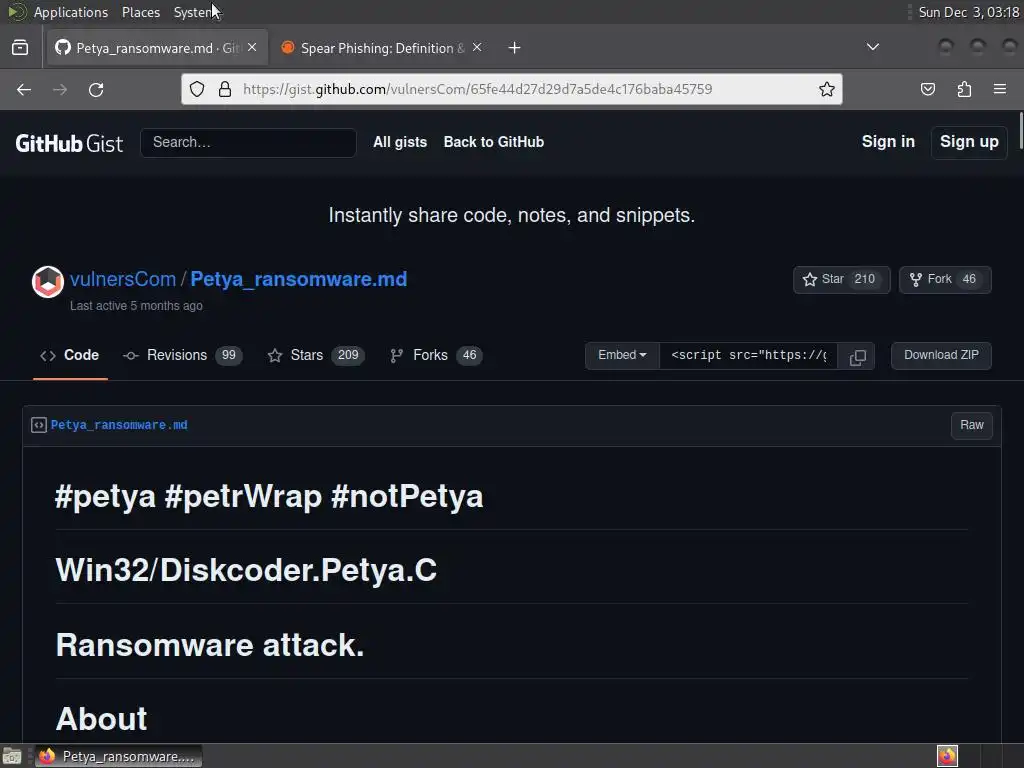Close the Spear Phishing tab
This screenshot has width=1024, height=768.
[477, 48]
